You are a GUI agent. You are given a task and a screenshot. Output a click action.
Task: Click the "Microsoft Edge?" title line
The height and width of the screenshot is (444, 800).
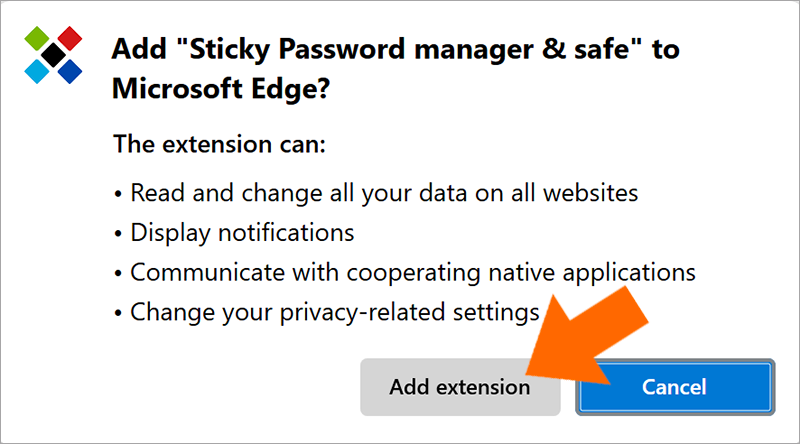[221, 89]
